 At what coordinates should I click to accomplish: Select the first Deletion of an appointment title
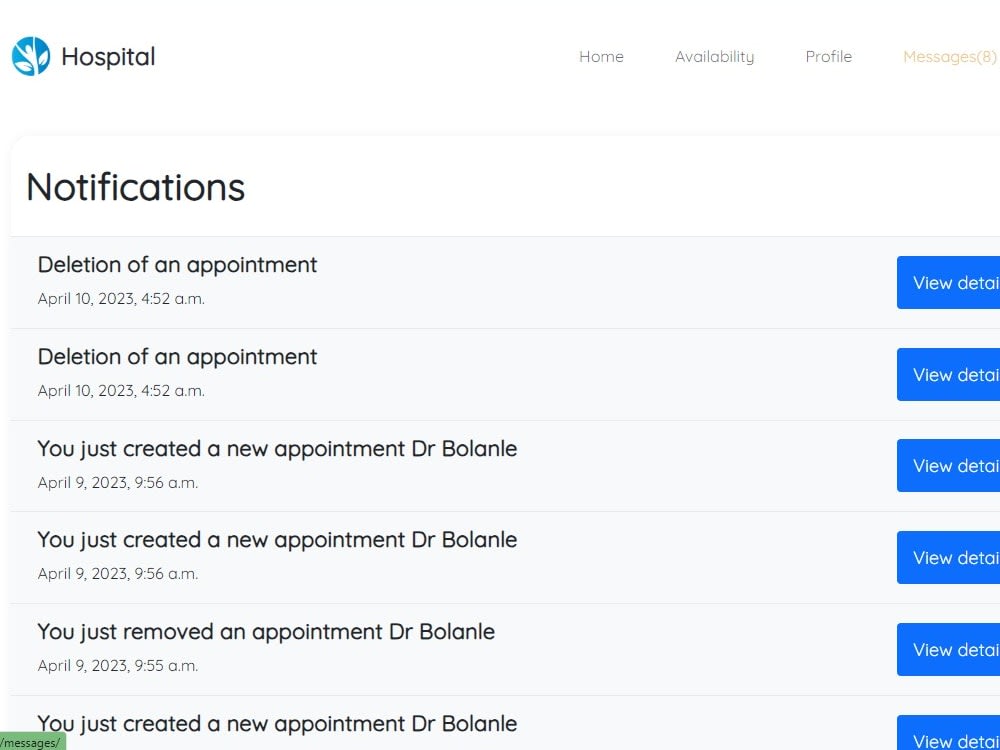pos(177,265)
